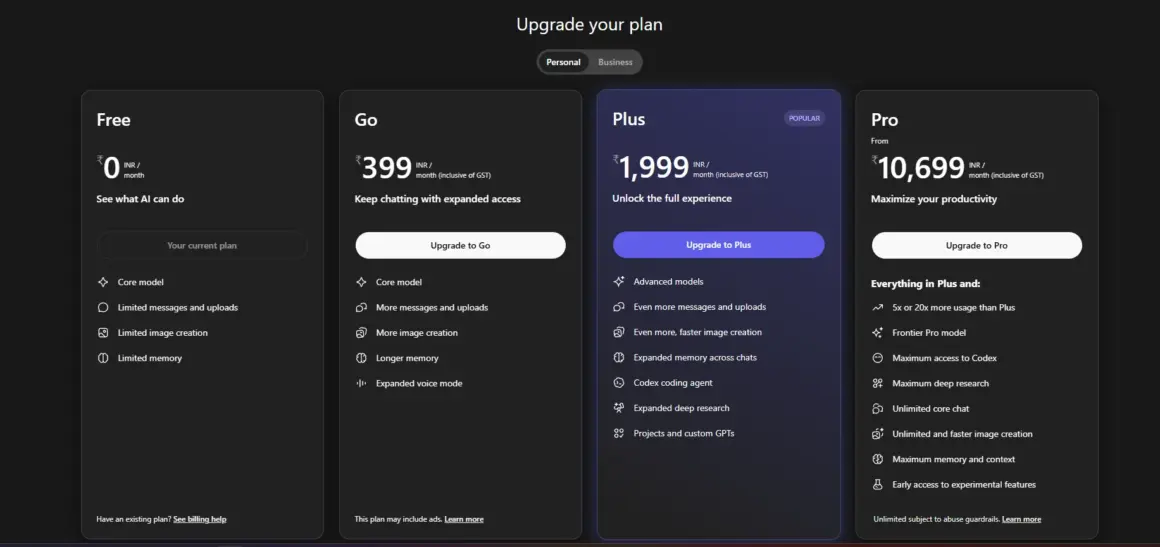Click the Popular badge on Plus plan
The height and width of the screenshot is (547, 1160).
tap(804, 118)
